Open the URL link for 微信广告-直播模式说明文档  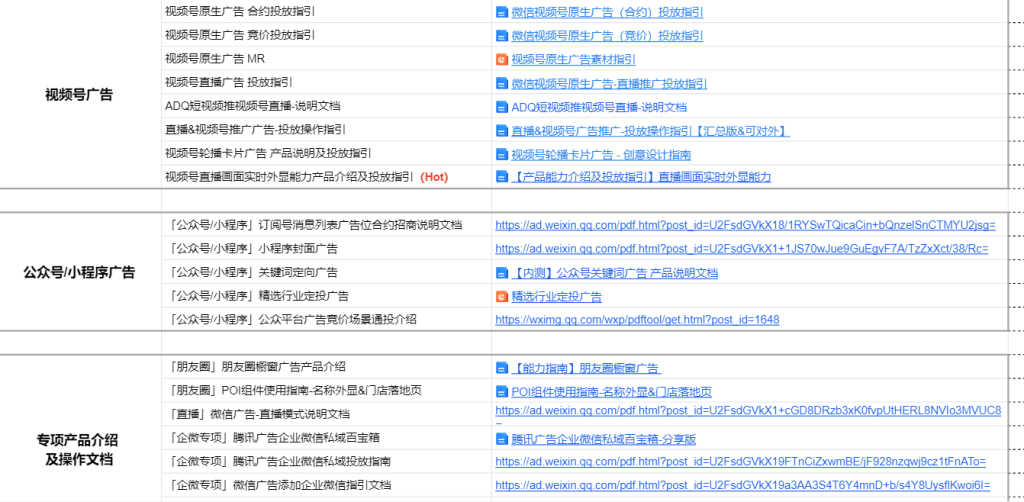pos(748,411)
